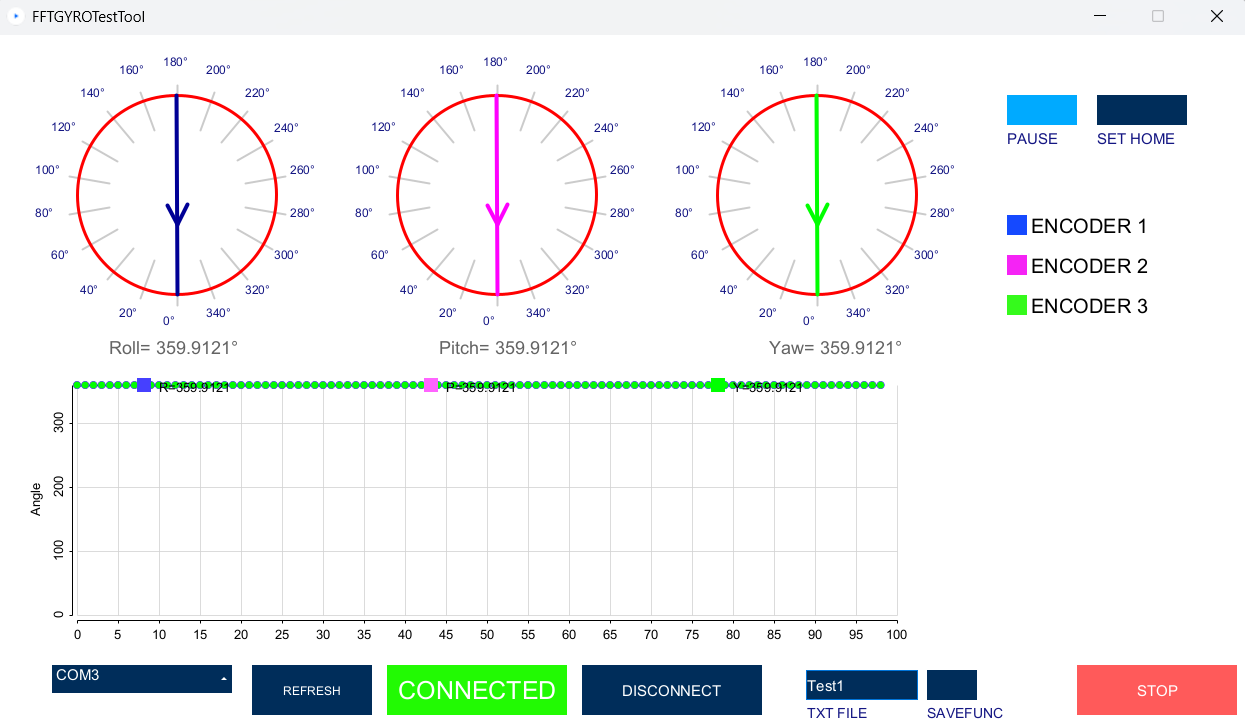Click the magenta P marker on the chart
This screenshot has width=1245, height=726.
431,385
